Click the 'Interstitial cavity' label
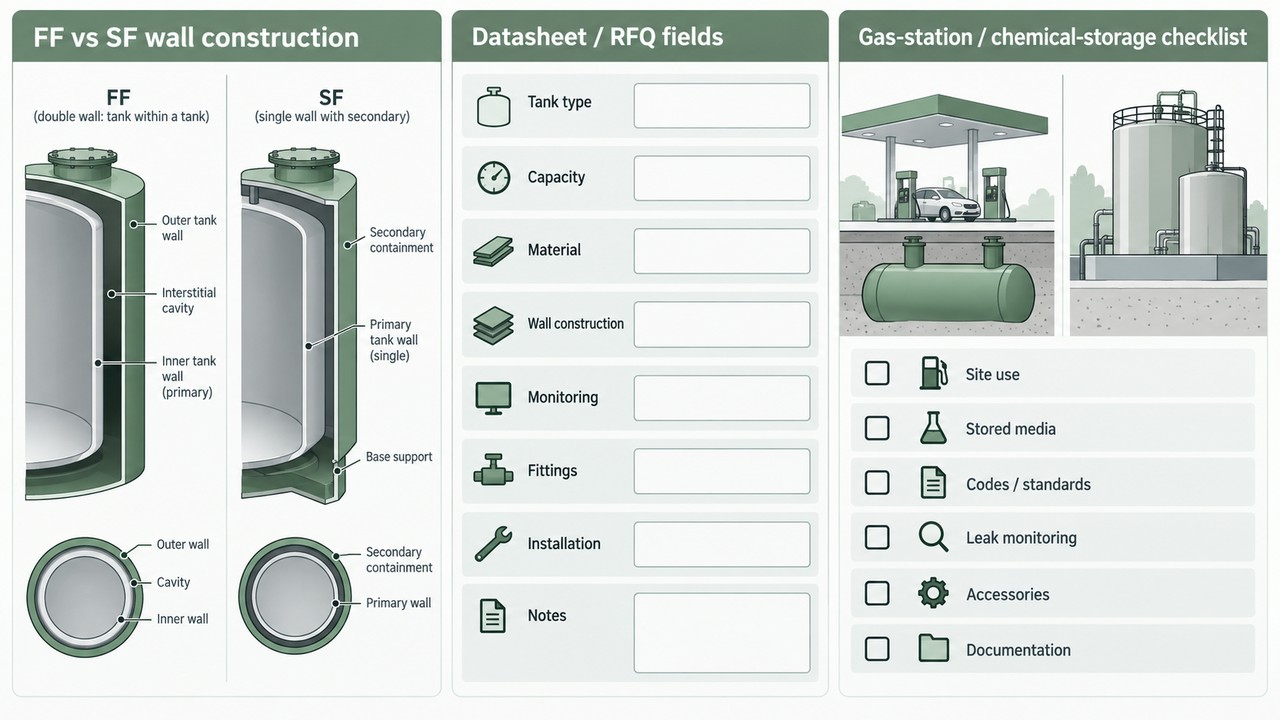Screen dimensions: 1280x720 189,300
